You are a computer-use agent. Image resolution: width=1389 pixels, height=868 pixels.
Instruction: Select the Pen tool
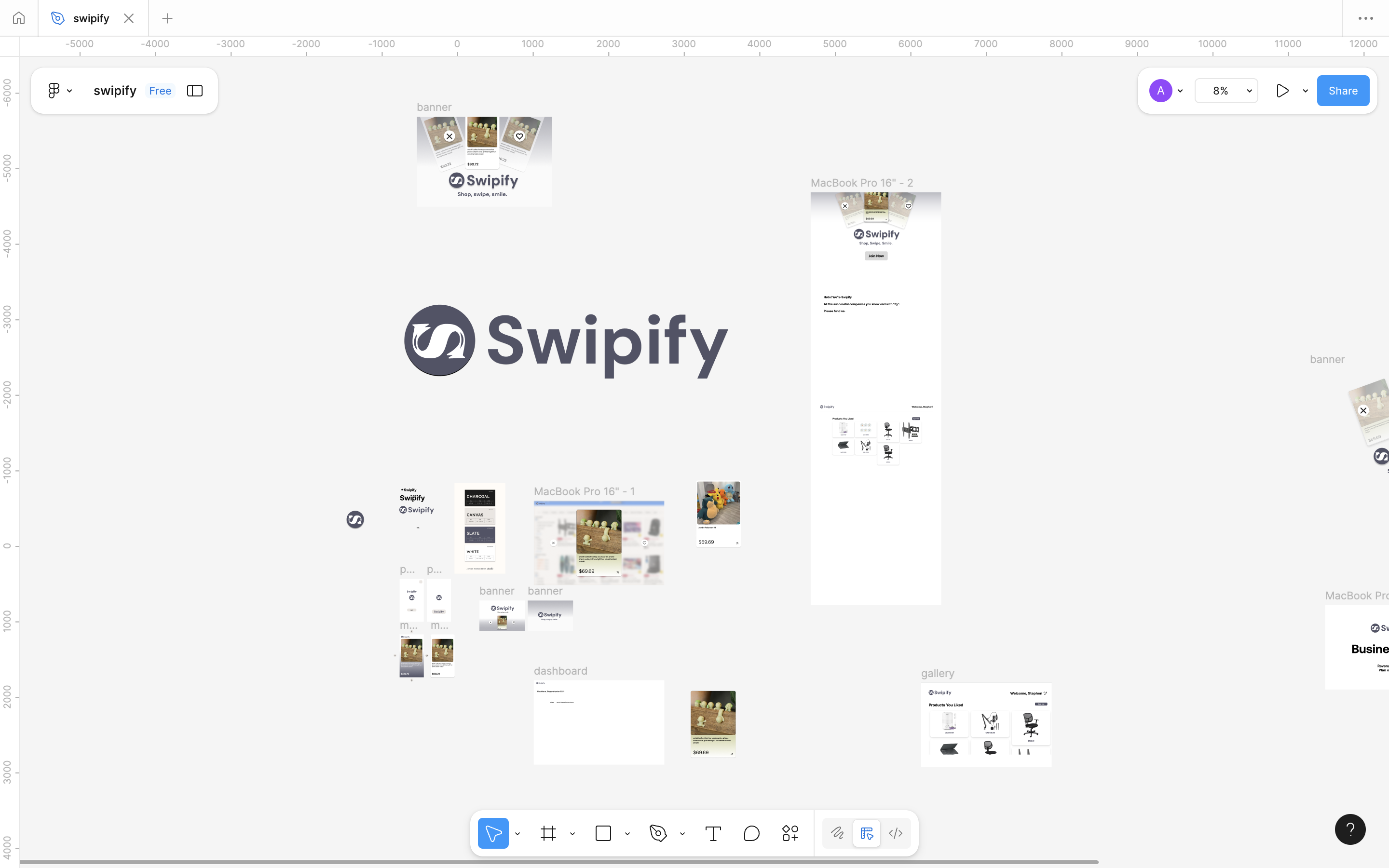[x=658, y=833]
